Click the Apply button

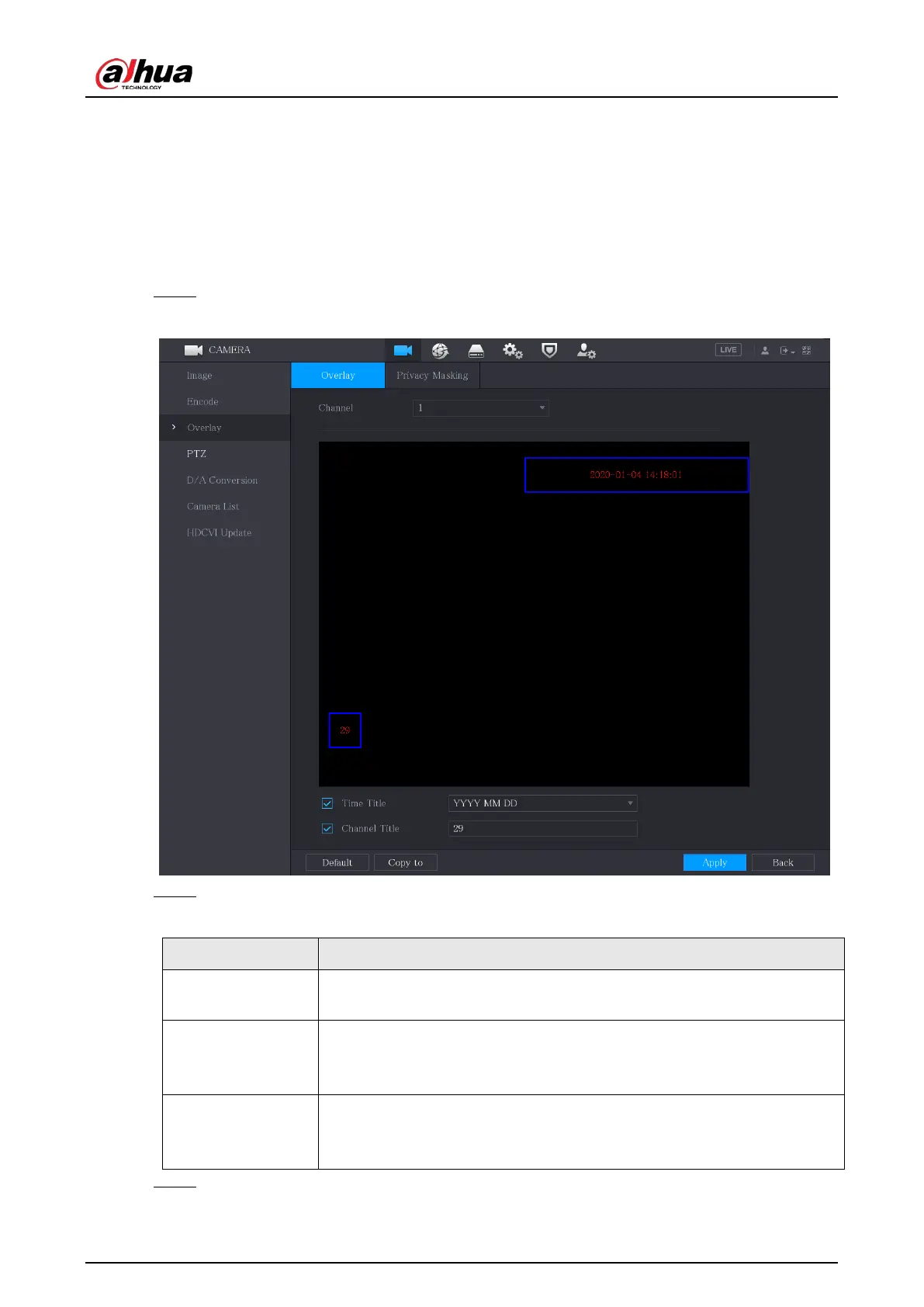pyautogui.click(x=715, y=862)
